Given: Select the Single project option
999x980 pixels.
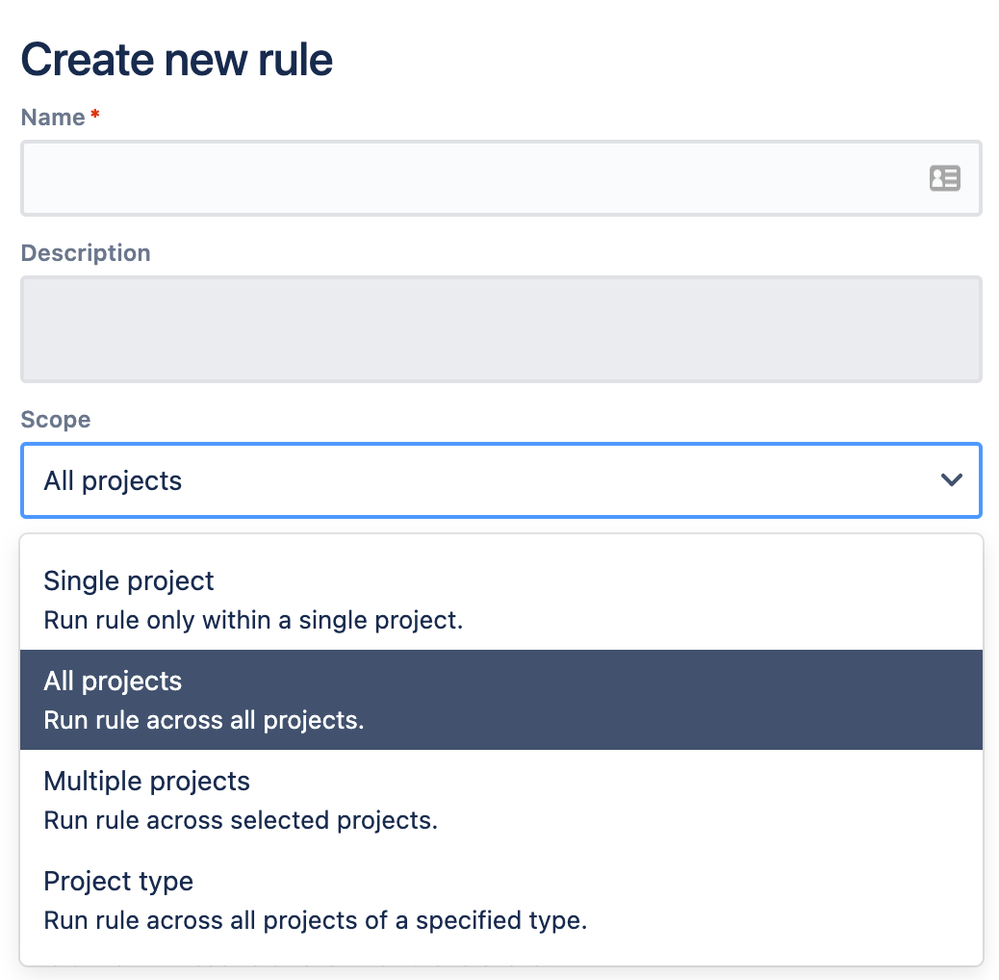Looking at the screenshot, I should [x=501, y=600].
